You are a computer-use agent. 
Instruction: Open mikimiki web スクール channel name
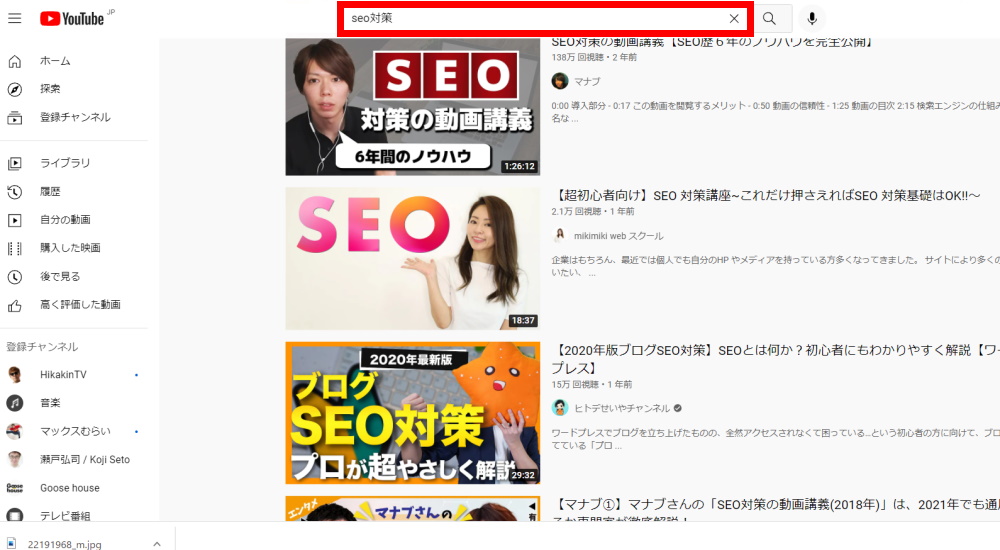click(x=619, y=236)
